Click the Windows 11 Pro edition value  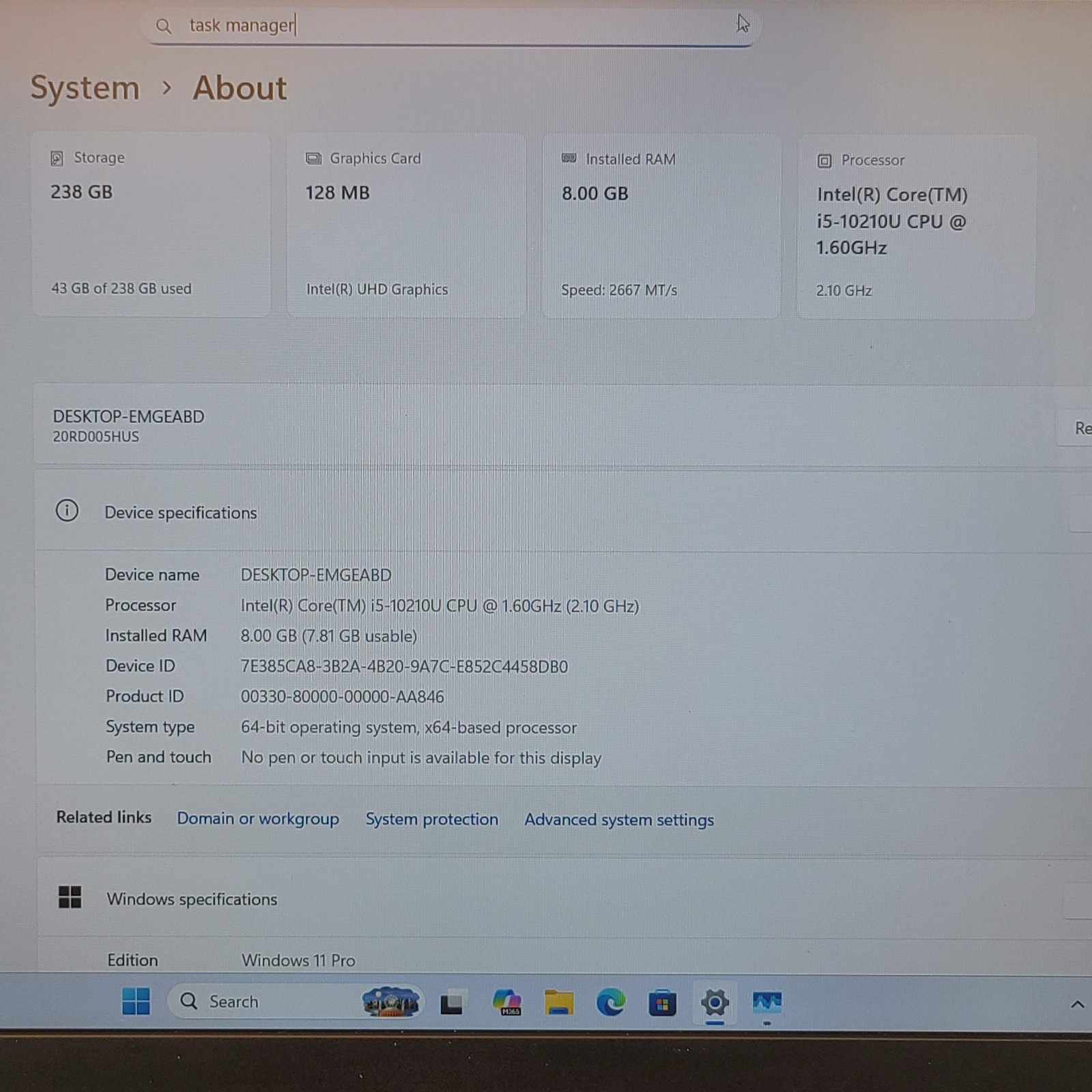(x=298, y=960)
